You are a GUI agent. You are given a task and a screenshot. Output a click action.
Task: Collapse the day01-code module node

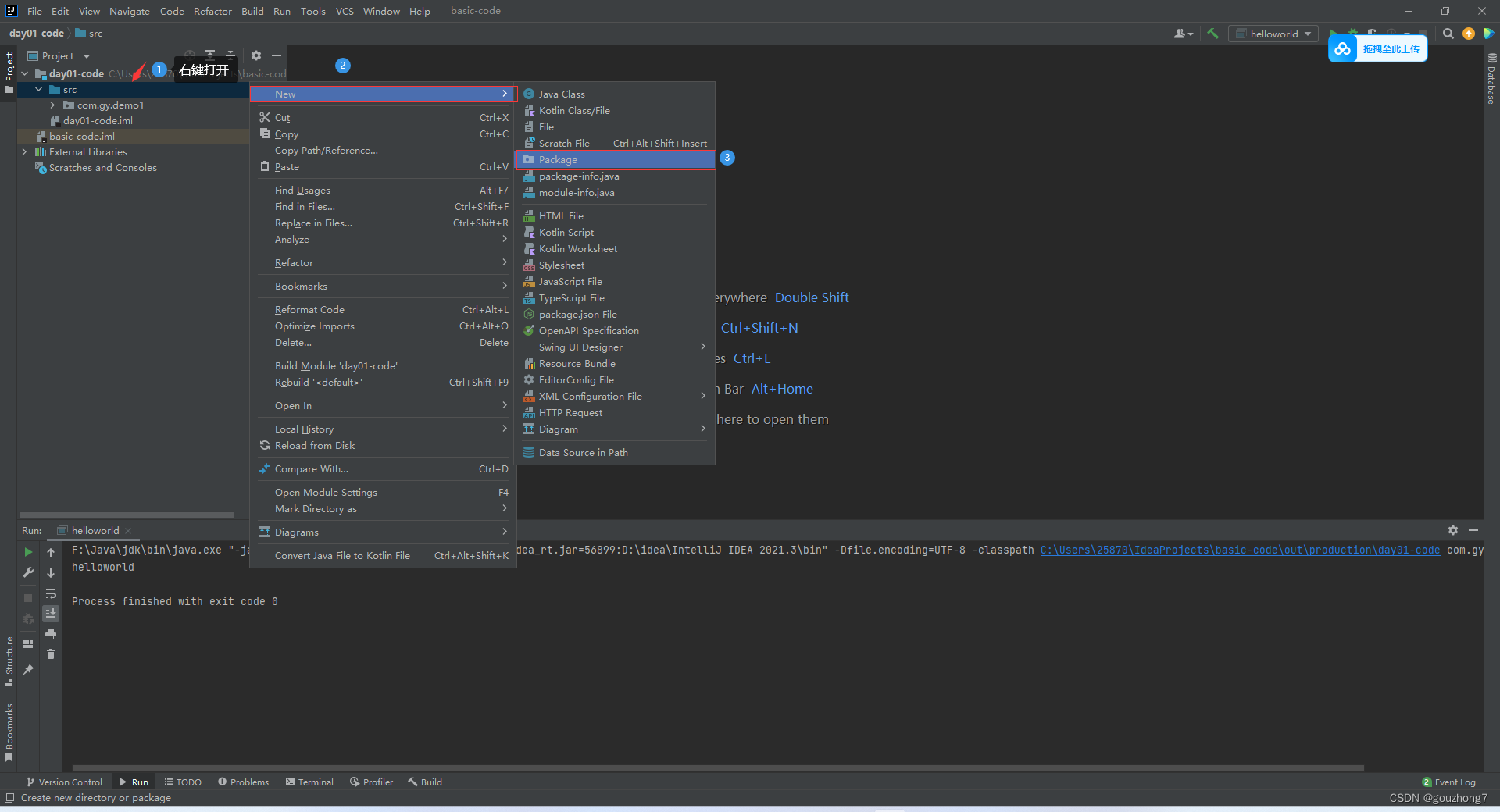tap(25, 74)
